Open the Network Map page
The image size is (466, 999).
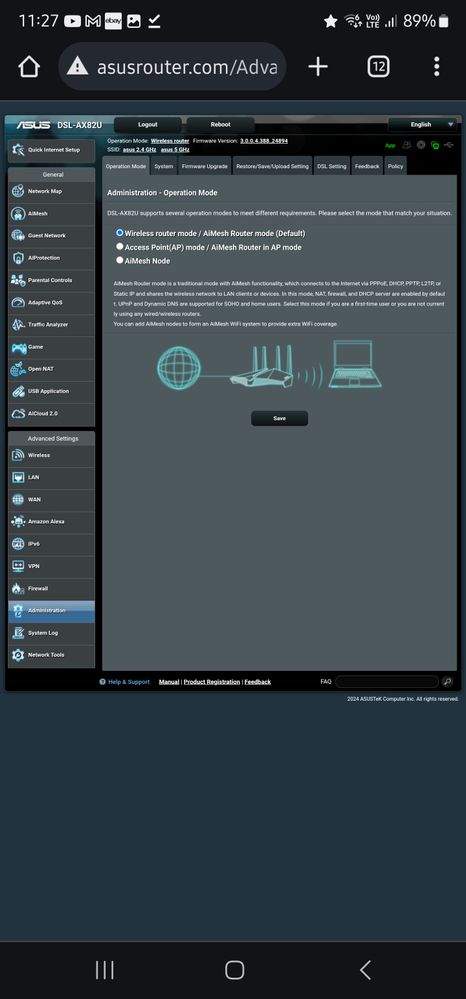(52, 192)
